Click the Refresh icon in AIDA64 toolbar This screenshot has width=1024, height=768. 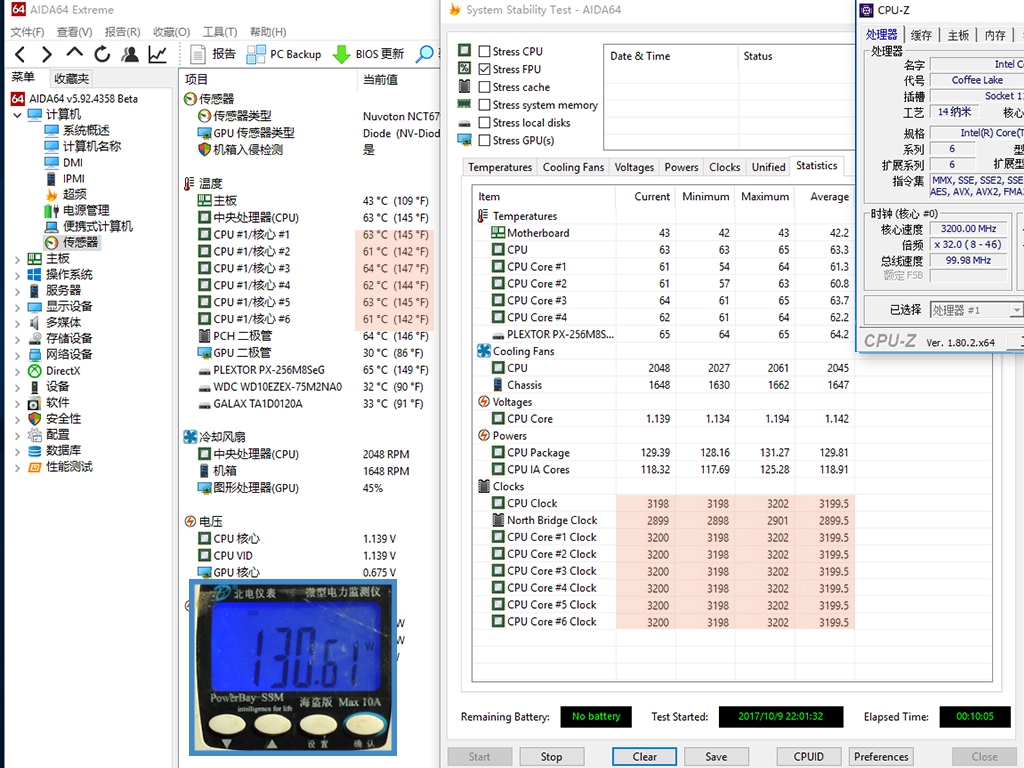coord(103,54)
